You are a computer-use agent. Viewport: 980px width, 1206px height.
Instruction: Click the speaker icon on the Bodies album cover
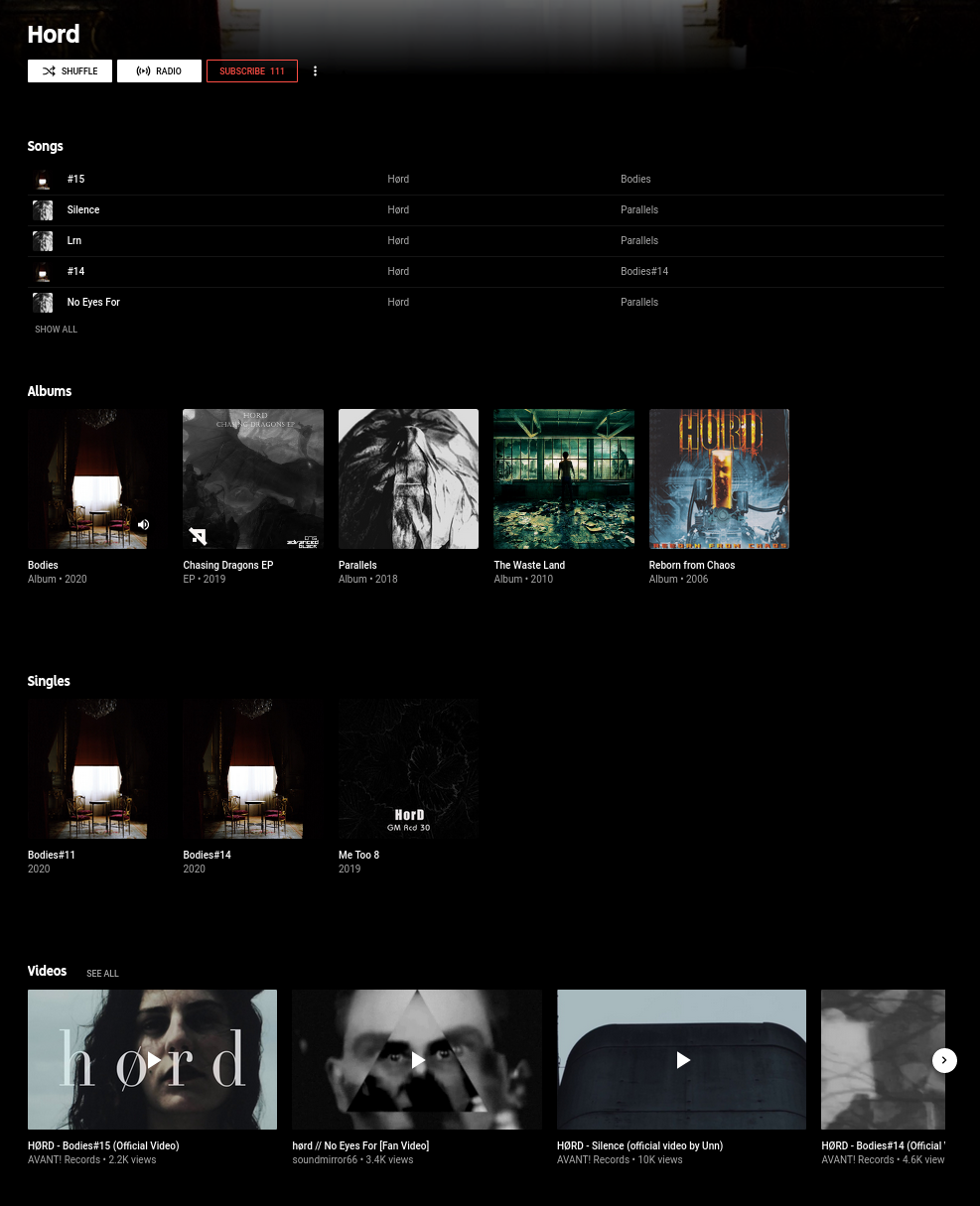click(x=144, y=525)
